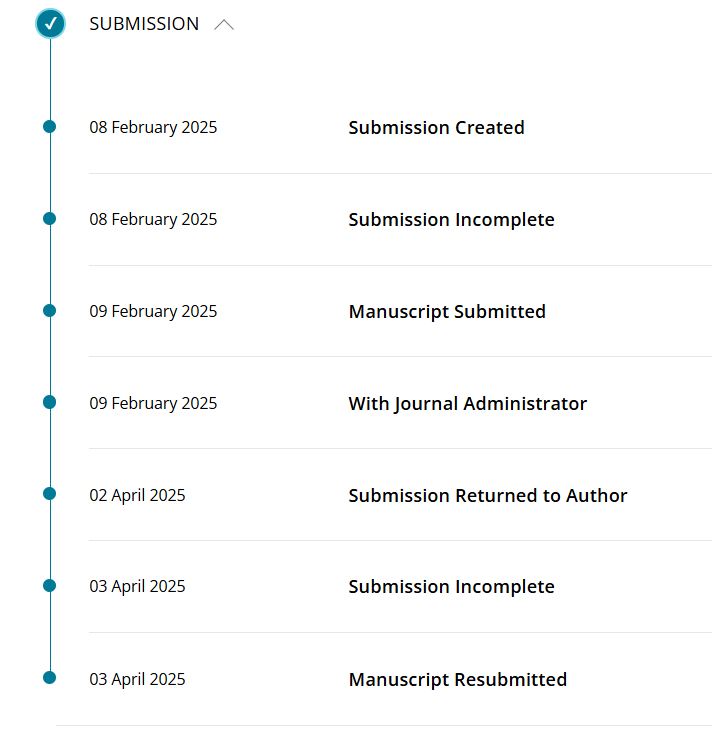Click the Submission stage checkmark circle icon
This screenshot has height=743, width=712.
[50, 24]
